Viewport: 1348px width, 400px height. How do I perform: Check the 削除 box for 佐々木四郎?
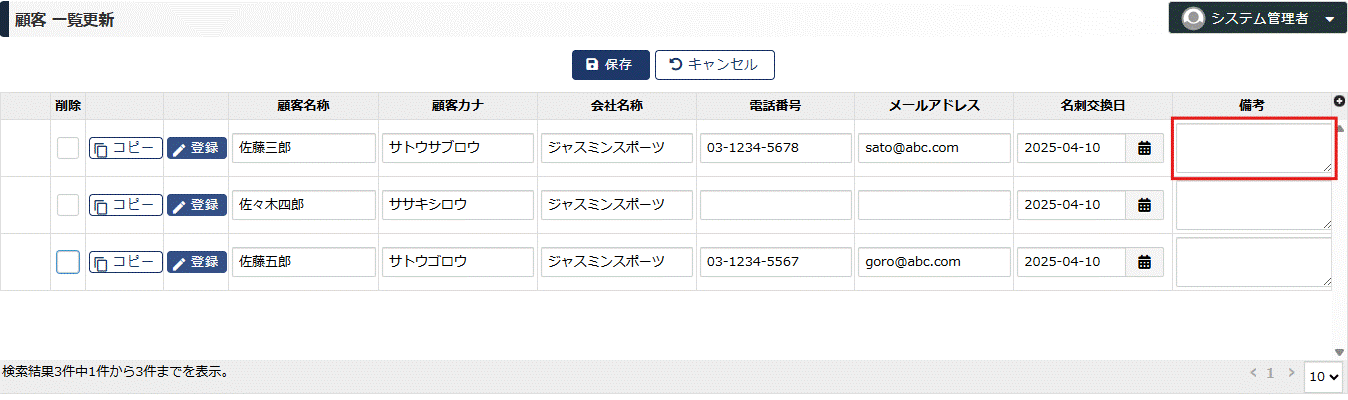(x=67, y=205)
